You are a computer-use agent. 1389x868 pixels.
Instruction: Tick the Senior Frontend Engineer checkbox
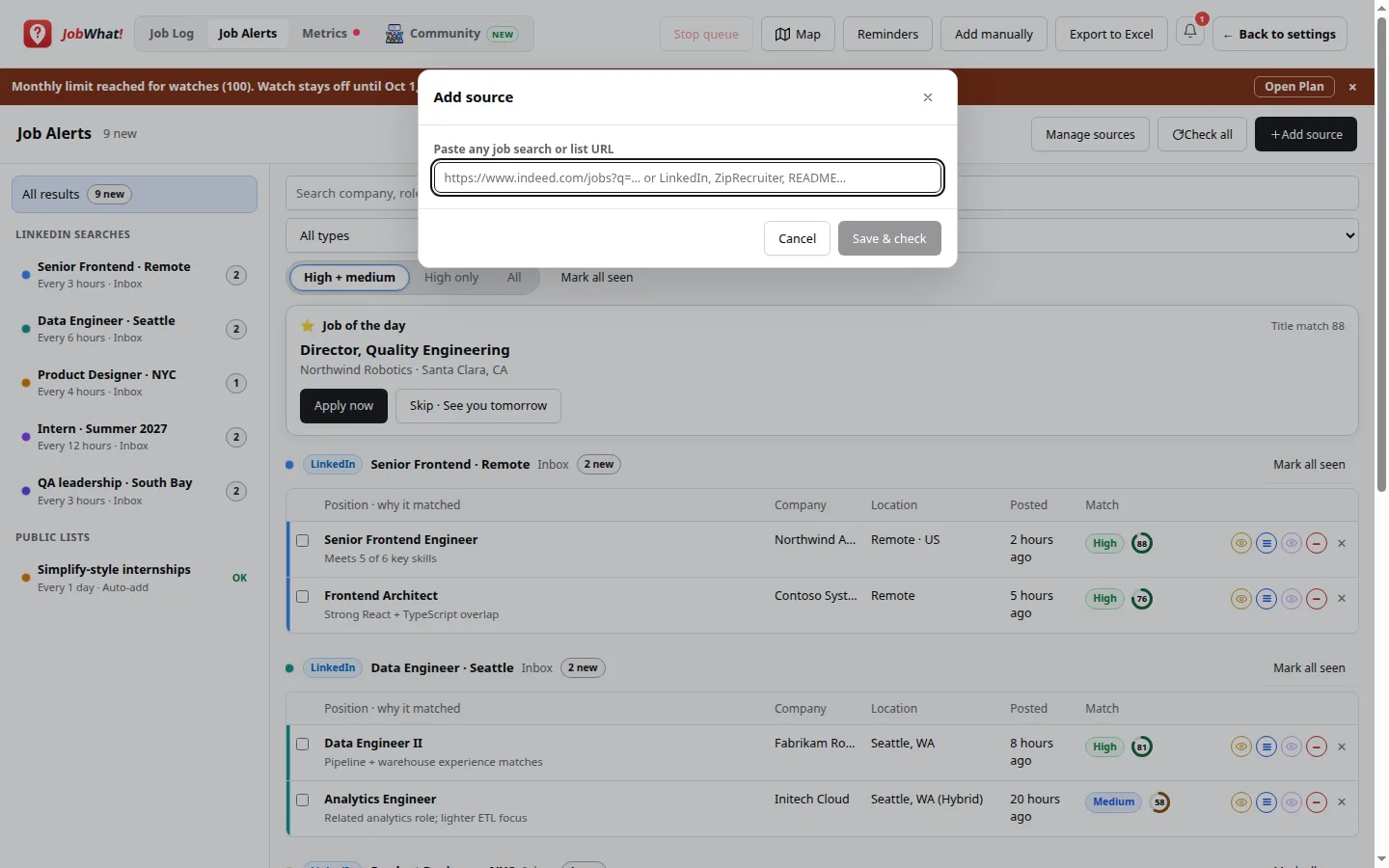[x=302, y=541]
